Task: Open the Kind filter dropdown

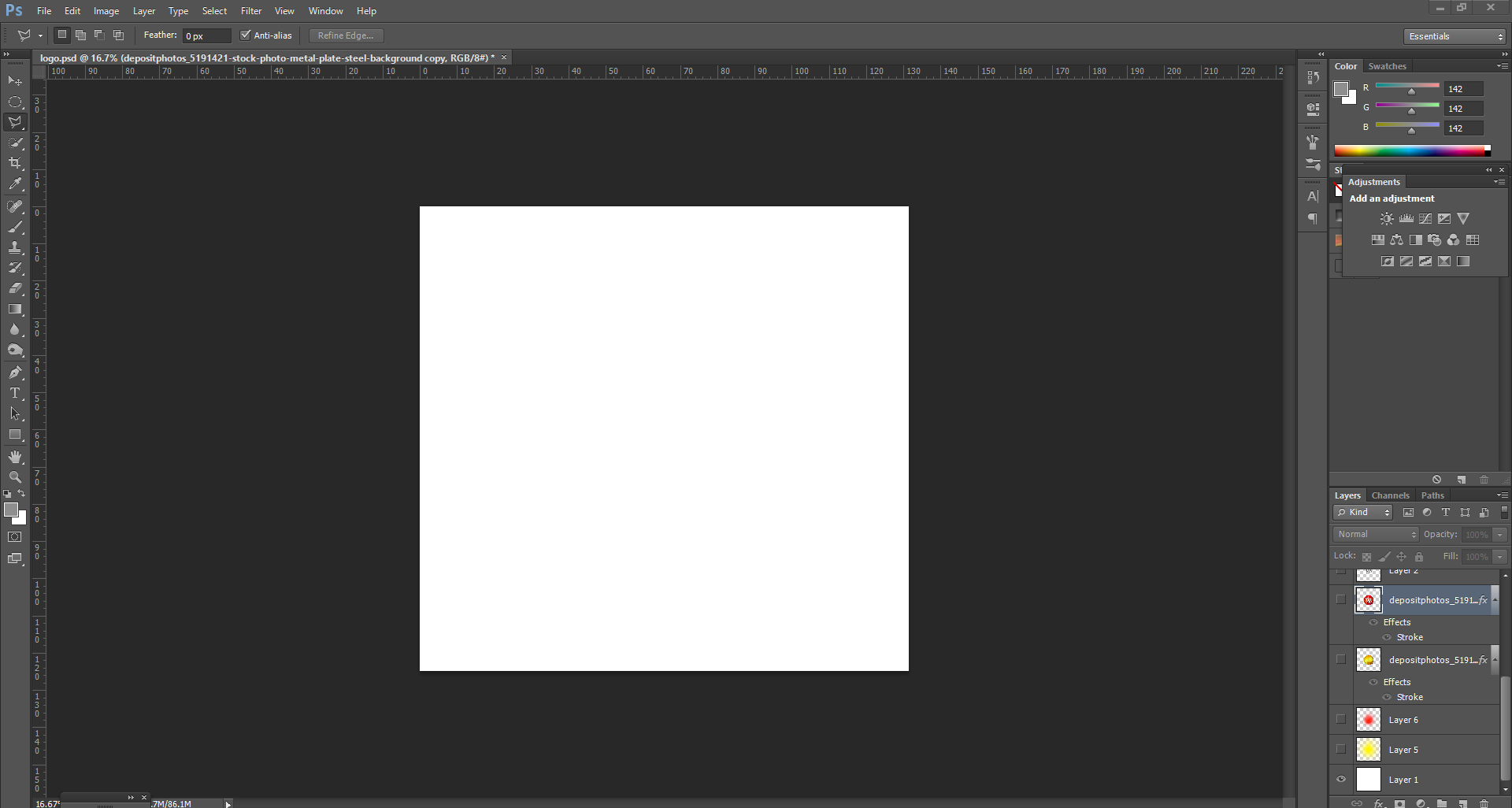Action: (1362, 512)
